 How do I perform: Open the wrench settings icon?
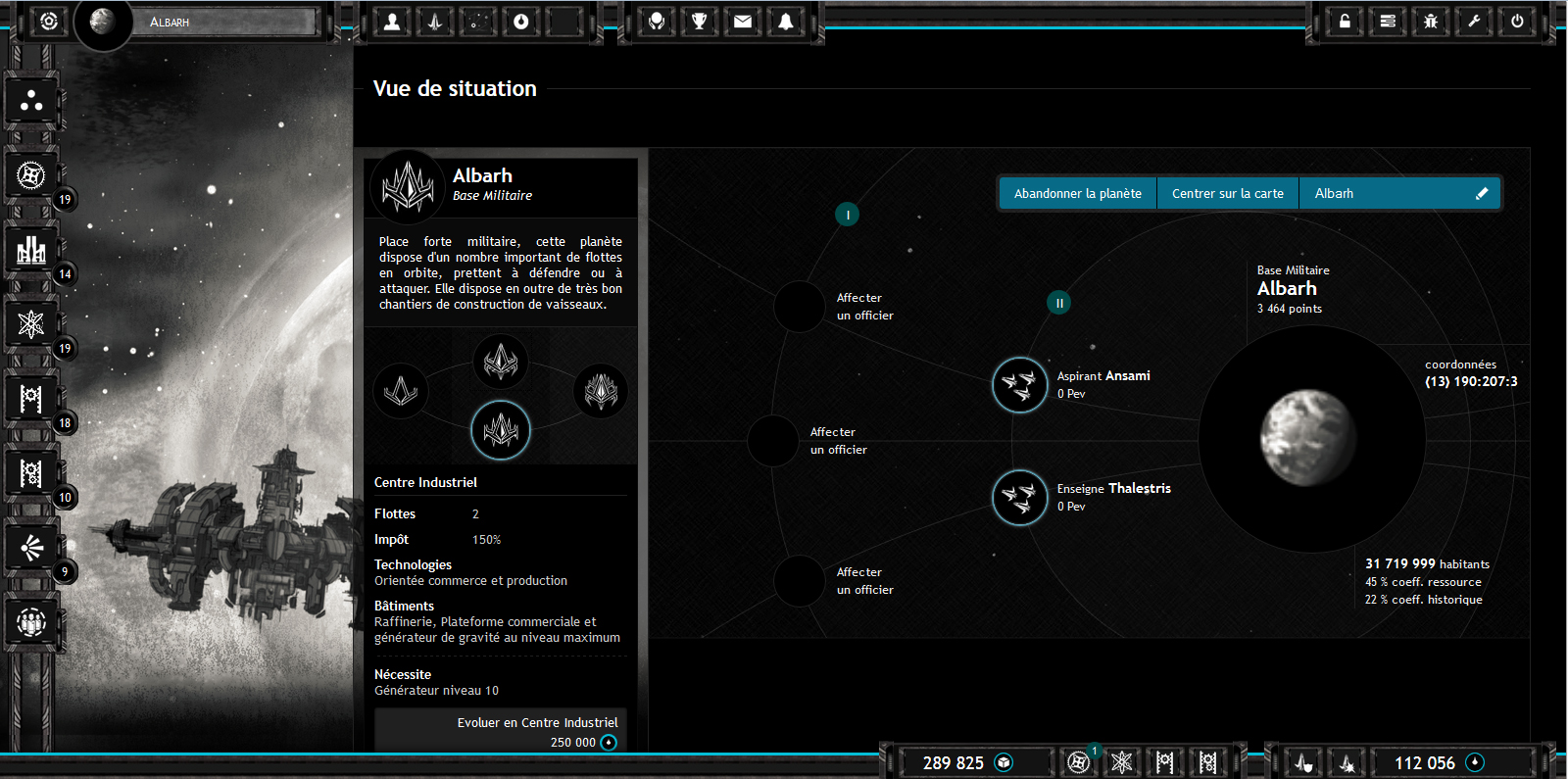pos(1475,21)
